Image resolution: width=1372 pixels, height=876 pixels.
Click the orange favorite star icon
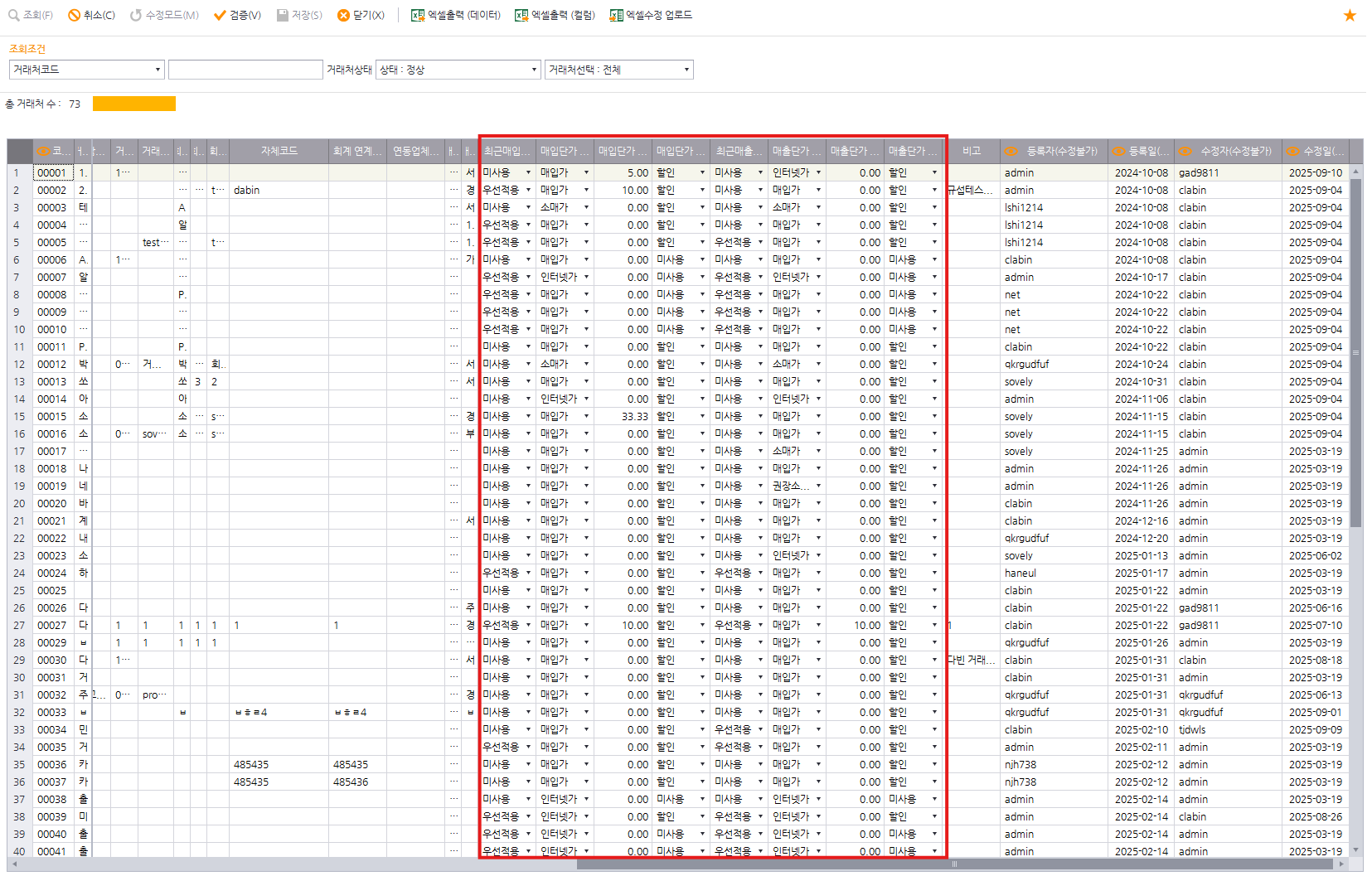pos(1350,15)
